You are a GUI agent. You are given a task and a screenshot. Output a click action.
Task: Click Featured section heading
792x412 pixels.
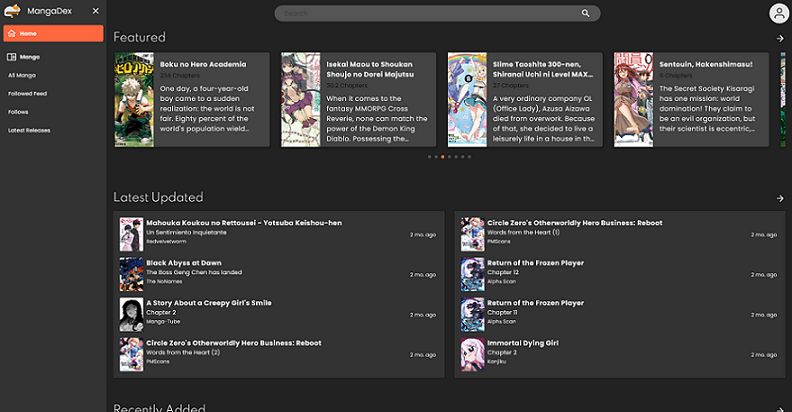[139, 37]
